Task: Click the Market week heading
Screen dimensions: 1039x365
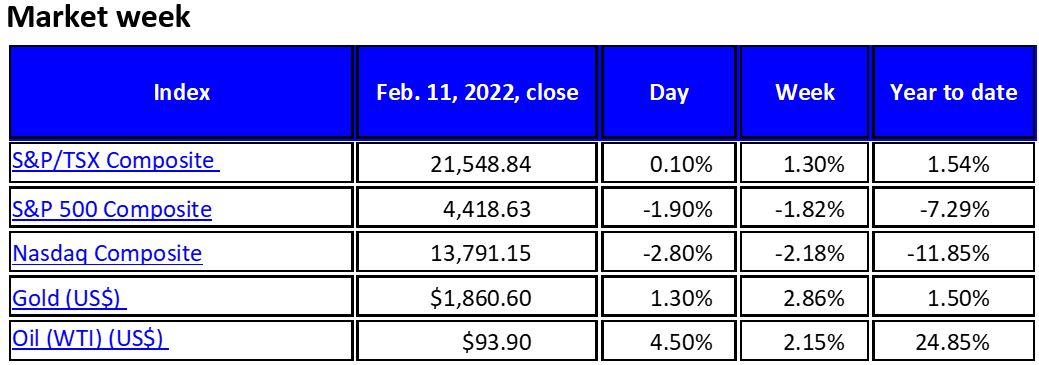Action: (x=99, y=17)
